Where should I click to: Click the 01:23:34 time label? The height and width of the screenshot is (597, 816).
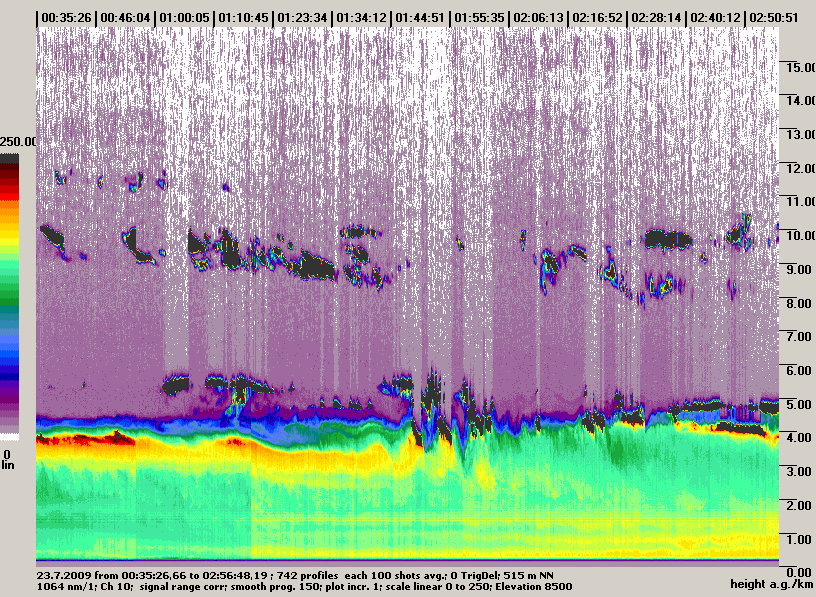click(x=302, y=18)
